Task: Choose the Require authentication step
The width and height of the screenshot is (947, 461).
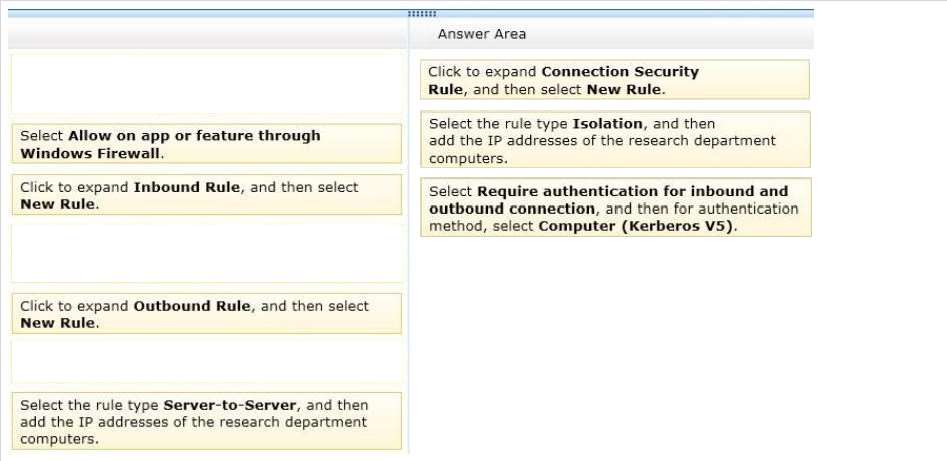Action: [615, 207]
